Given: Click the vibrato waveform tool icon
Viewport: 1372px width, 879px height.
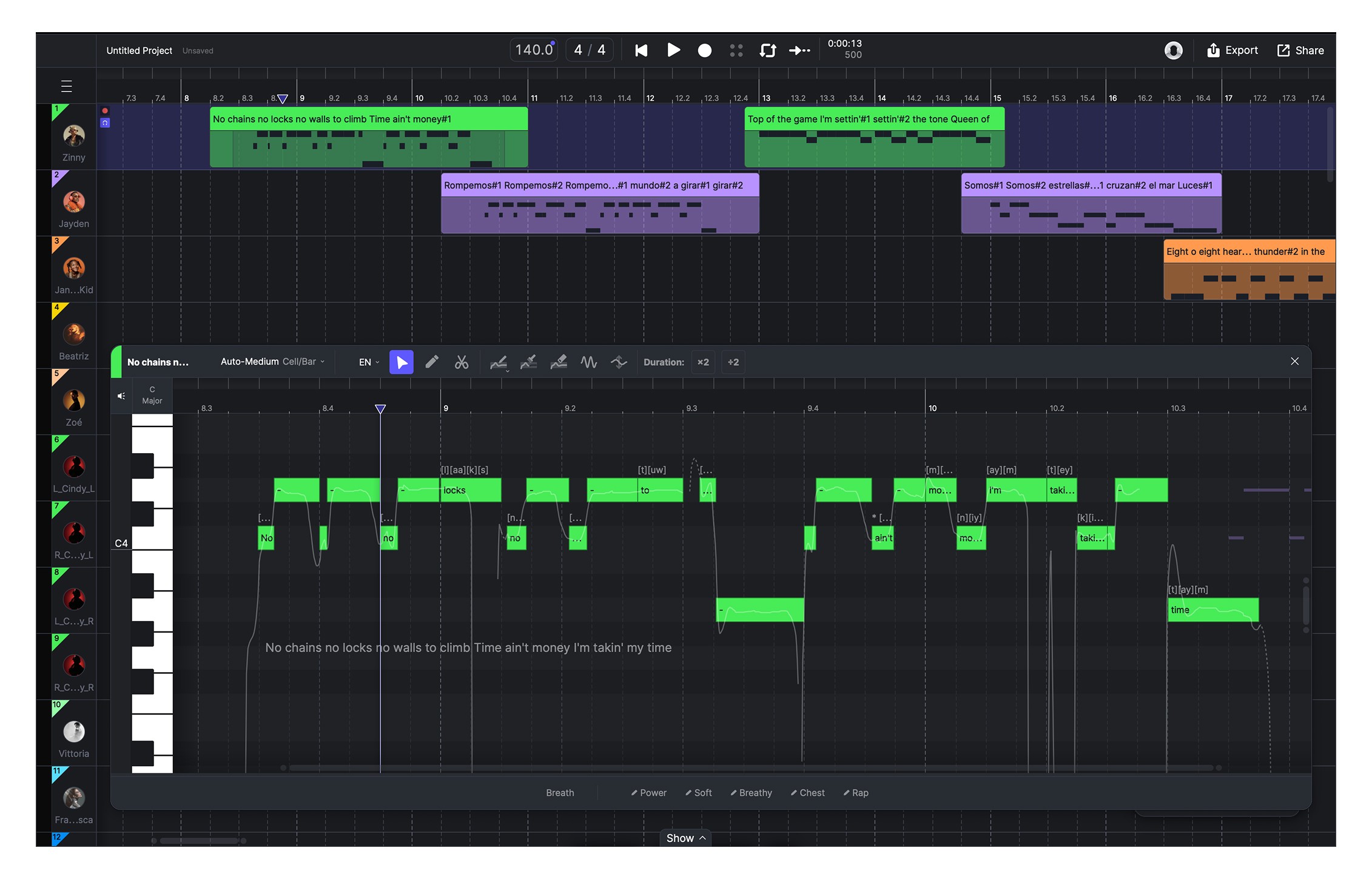Looking at the screenshot, I should tap(588, 362).
